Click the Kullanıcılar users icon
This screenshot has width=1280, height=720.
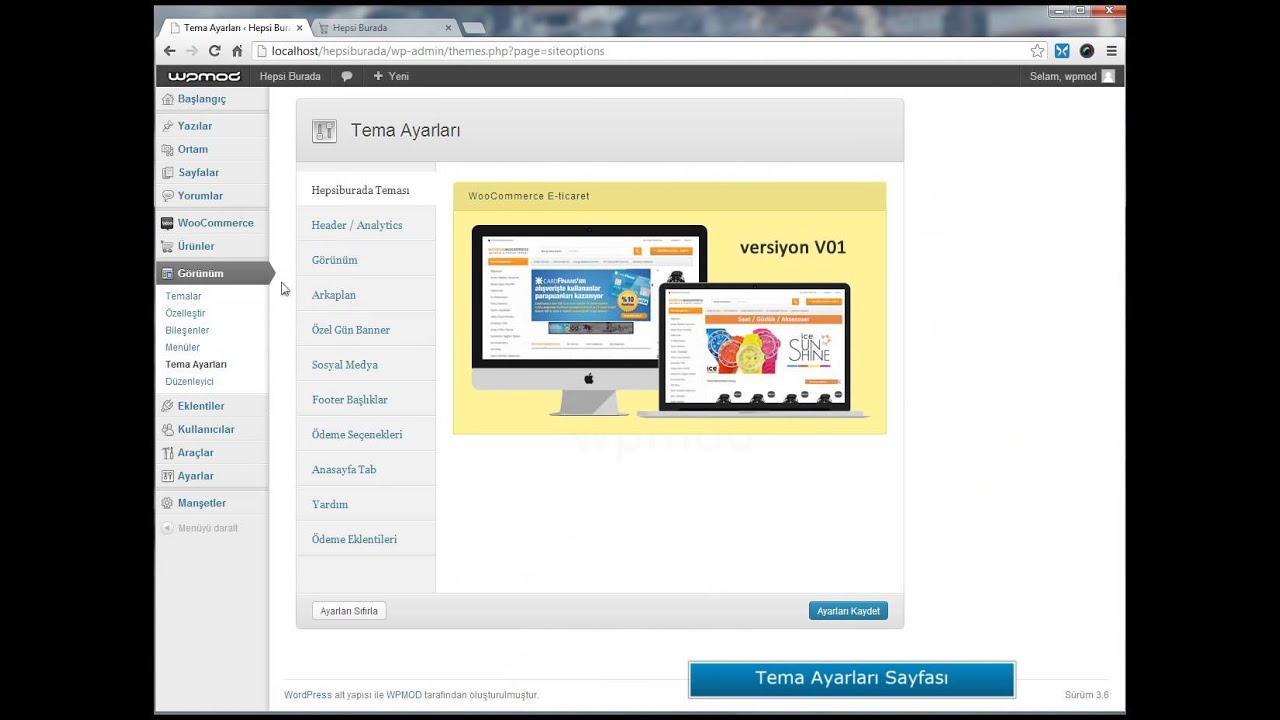[168, 429]
